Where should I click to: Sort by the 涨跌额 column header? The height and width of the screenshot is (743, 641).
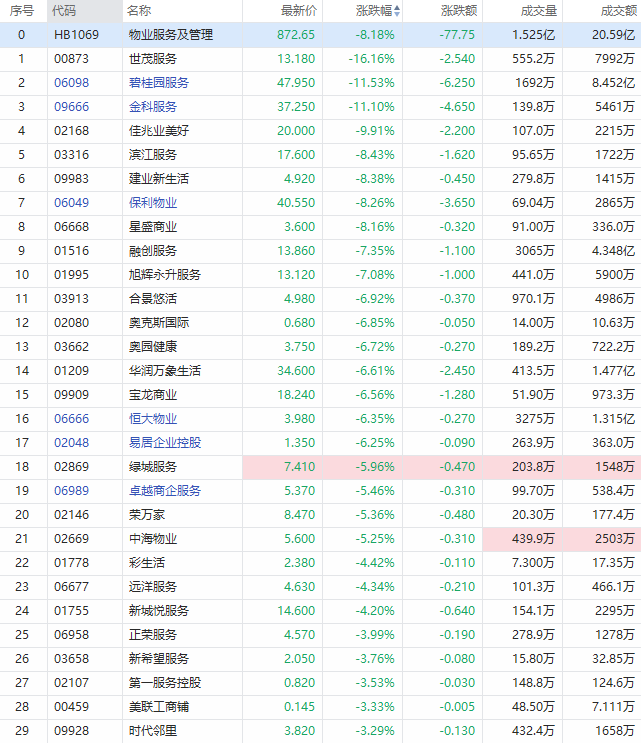click(459, 11)
